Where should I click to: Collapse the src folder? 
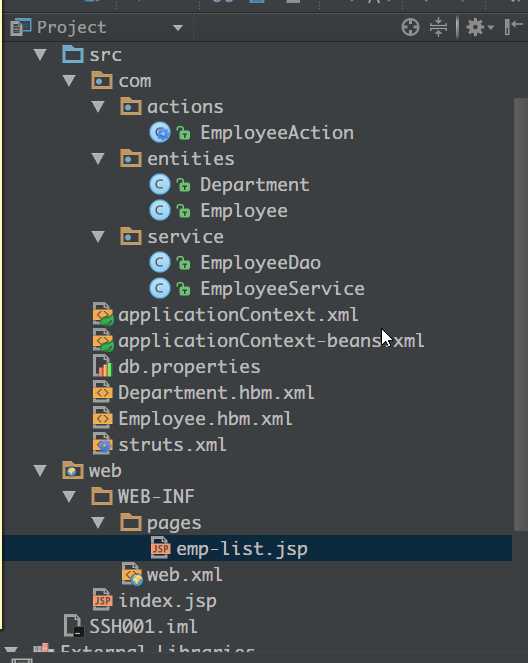[41, 55]
